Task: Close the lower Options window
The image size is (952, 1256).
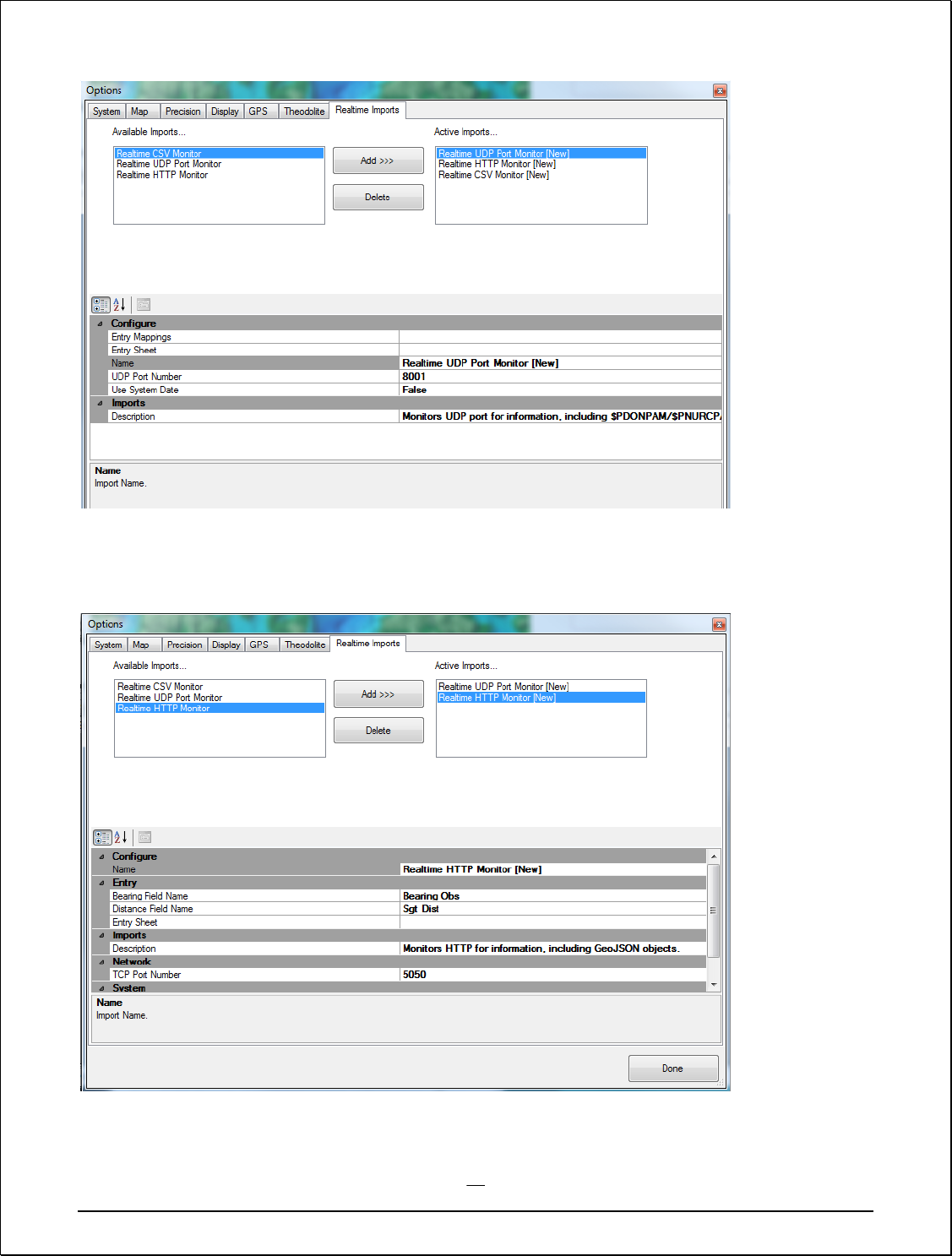Action: (719, 624)
